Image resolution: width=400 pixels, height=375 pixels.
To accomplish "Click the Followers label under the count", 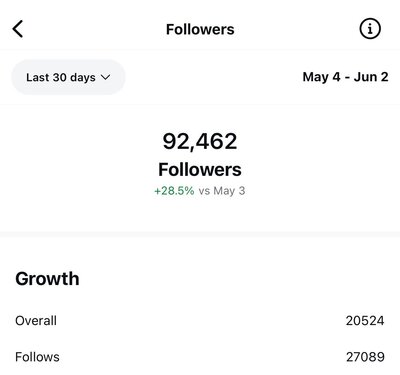I will click(200, 170).
